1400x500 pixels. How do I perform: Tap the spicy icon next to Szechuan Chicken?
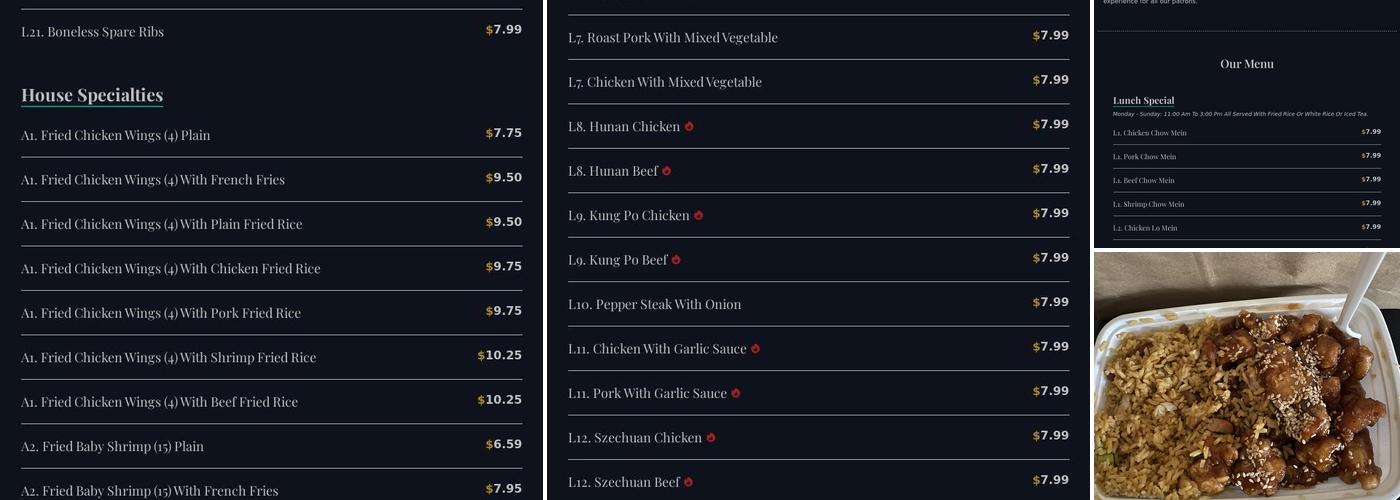[711, 438]
